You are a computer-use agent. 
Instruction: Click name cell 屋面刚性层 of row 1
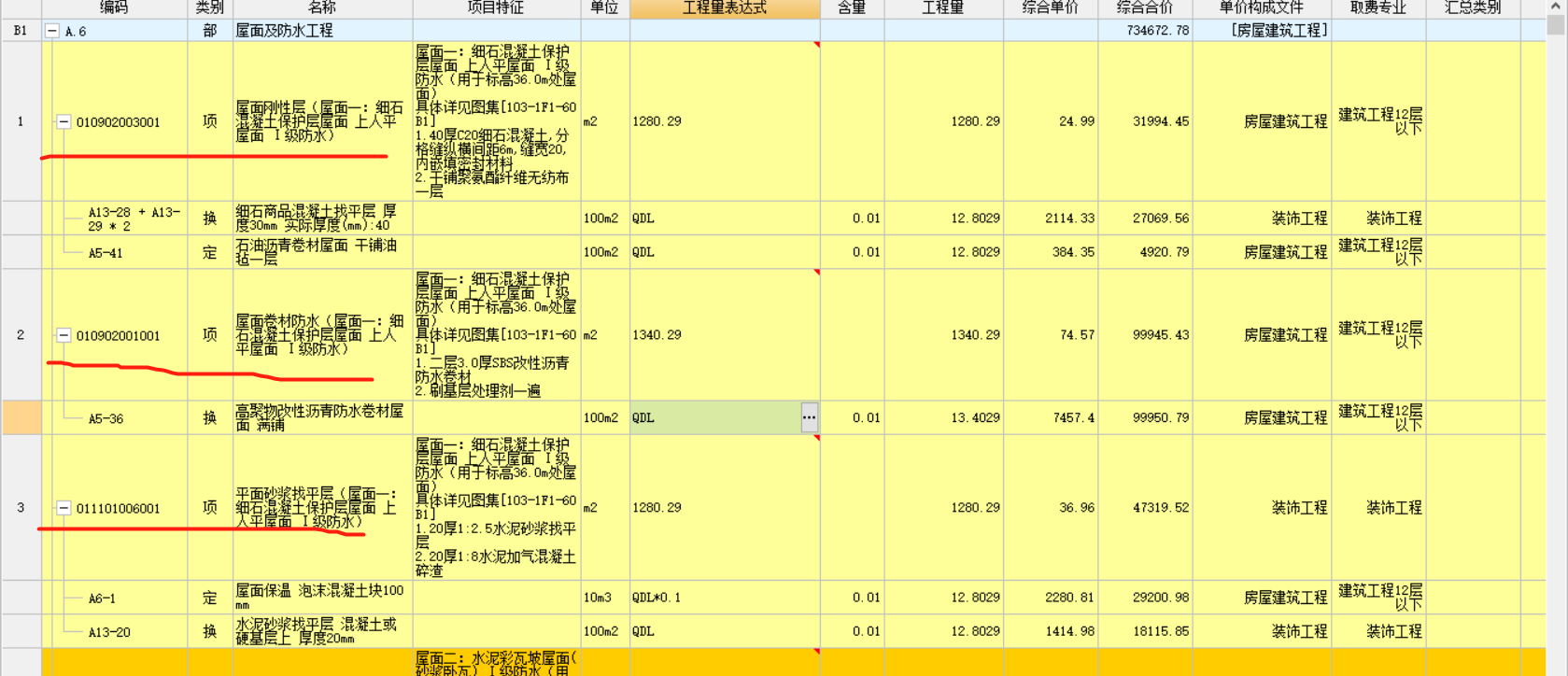pos(322,121)
